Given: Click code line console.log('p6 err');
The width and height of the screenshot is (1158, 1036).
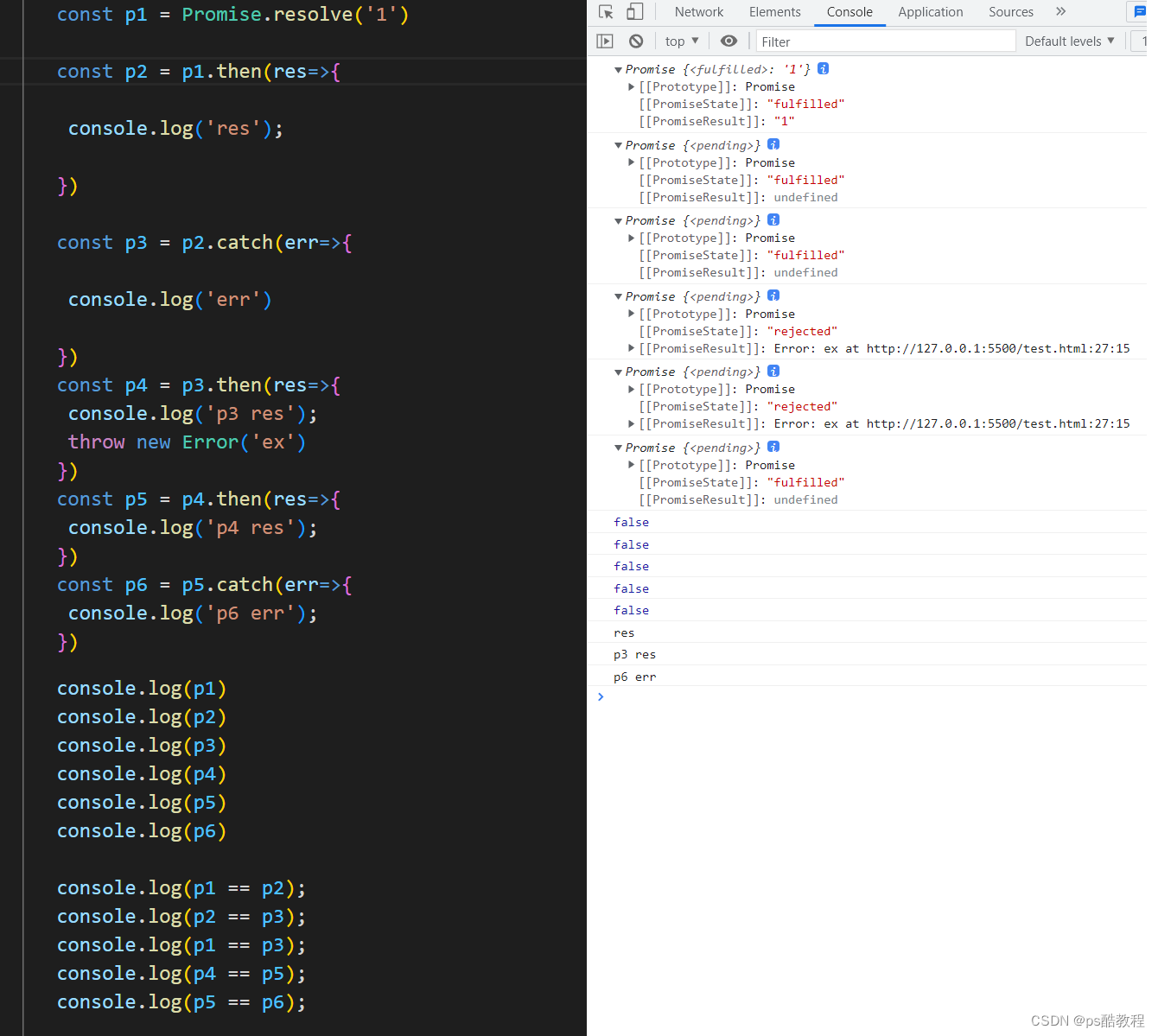Looking at the screenshot, I should click(193, 613).
